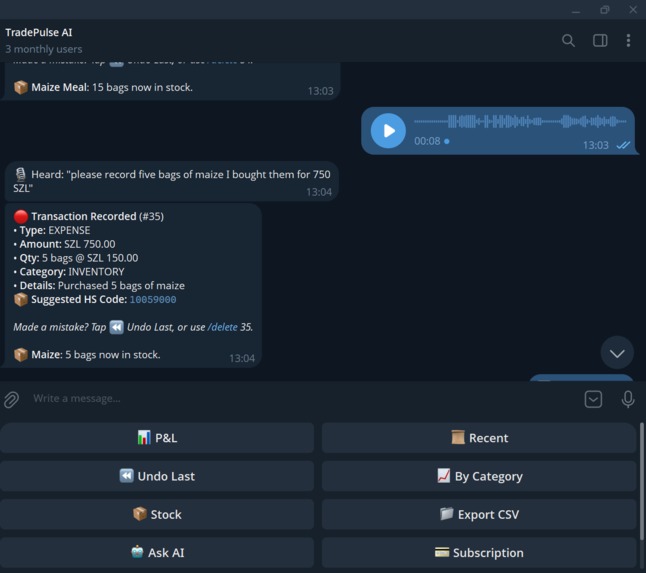Click the "Category: INVENTORY" line
Screen dimensions: 646x573
[69, 272]
